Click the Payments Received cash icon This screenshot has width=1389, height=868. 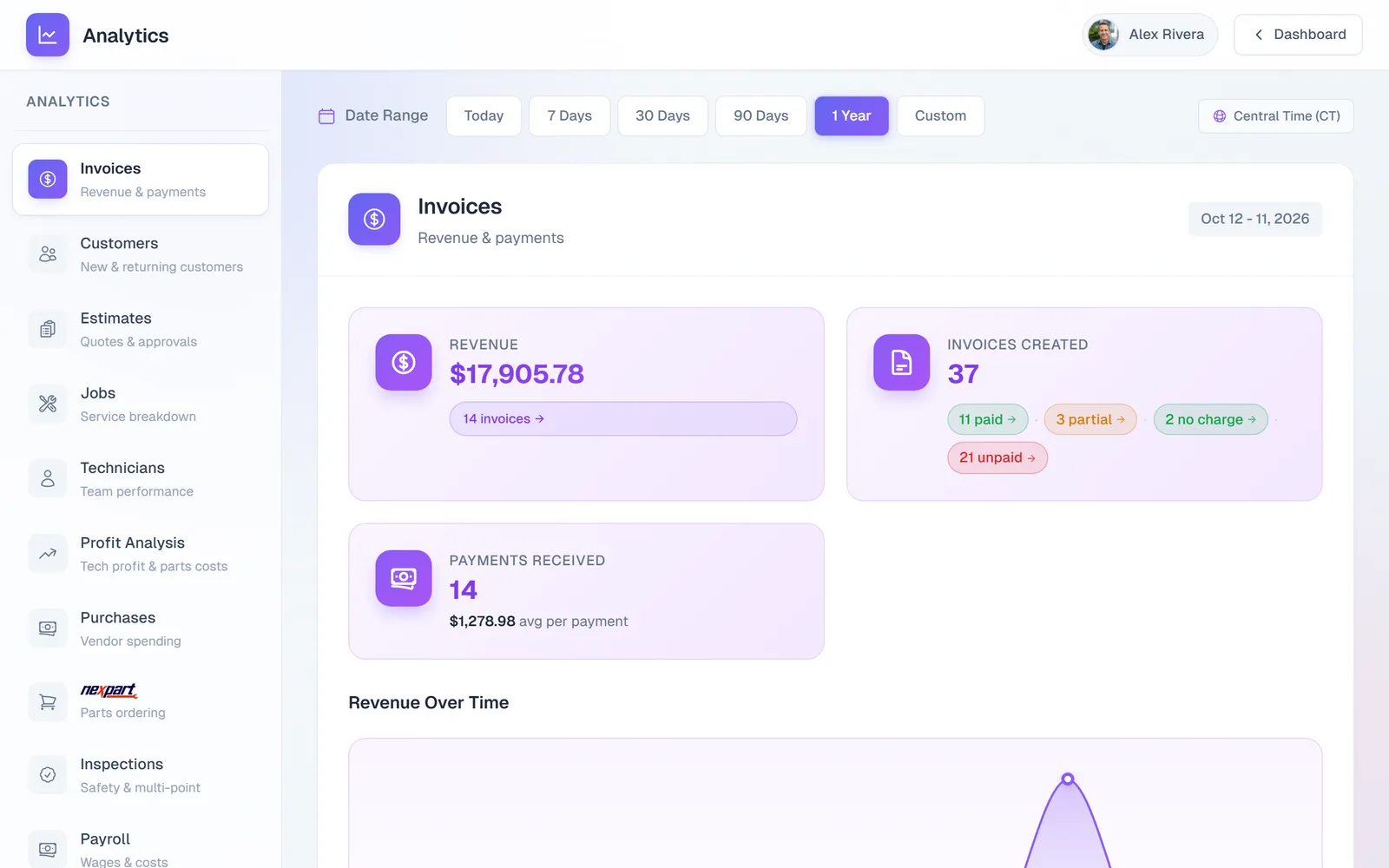point(404,578)
